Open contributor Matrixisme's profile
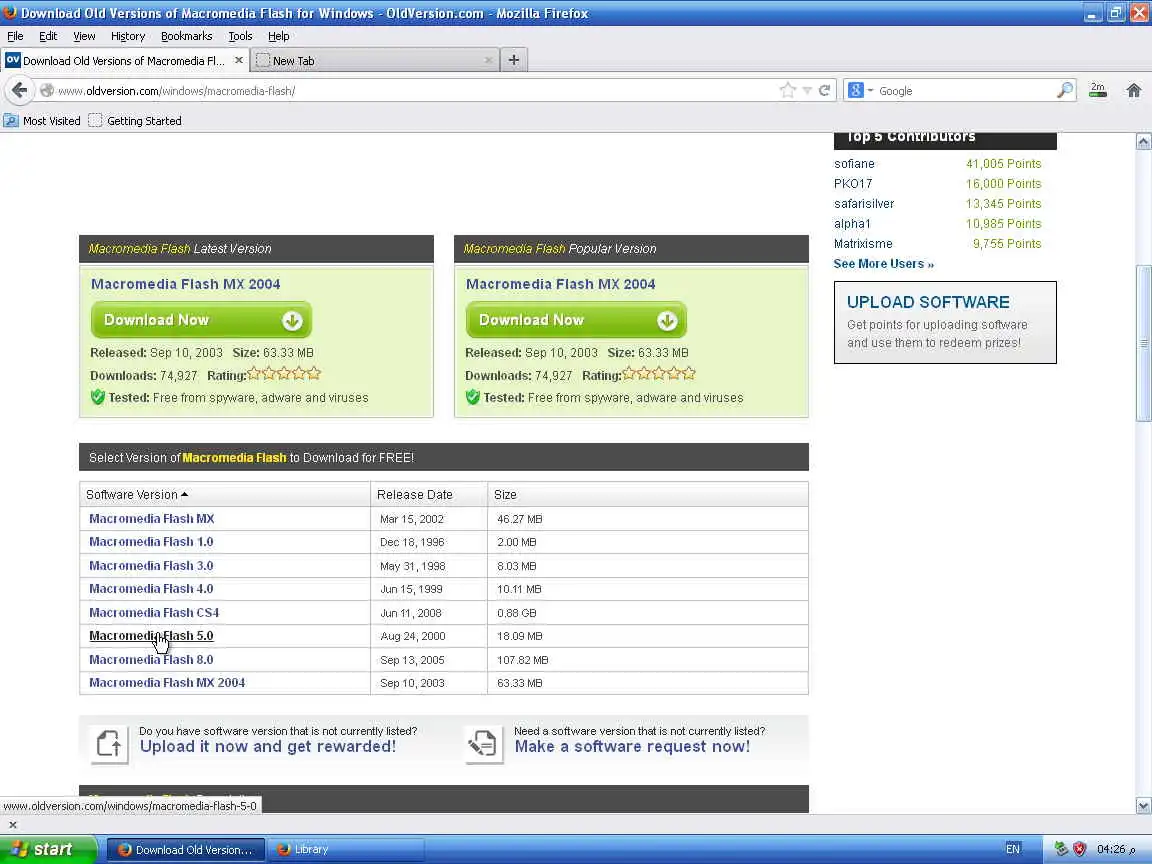Image resolution: width=1152 pixels, height=864 pixels. 863,244
